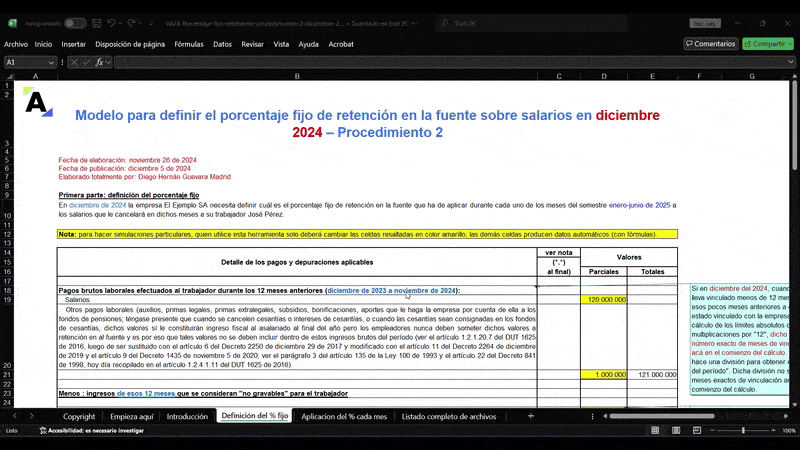Open the Comentarios pane button
The image size is (800, 450).
[710, 44]
